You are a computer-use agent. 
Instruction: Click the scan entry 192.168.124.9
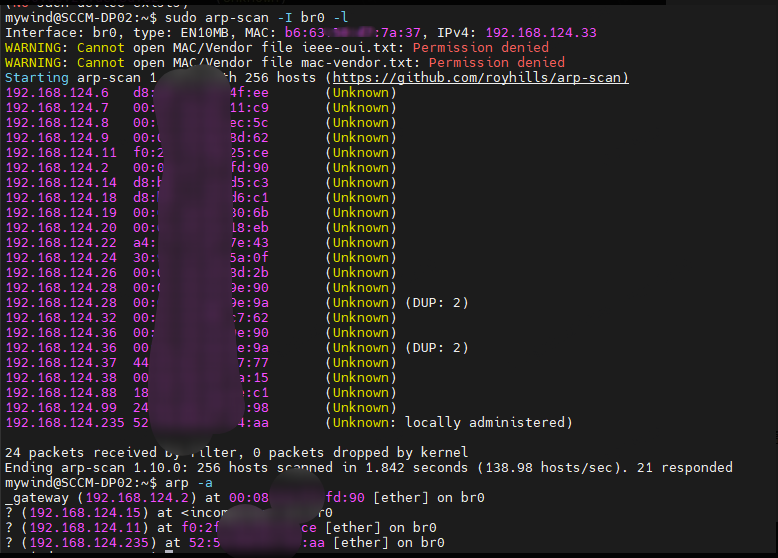tap(57, 137)
